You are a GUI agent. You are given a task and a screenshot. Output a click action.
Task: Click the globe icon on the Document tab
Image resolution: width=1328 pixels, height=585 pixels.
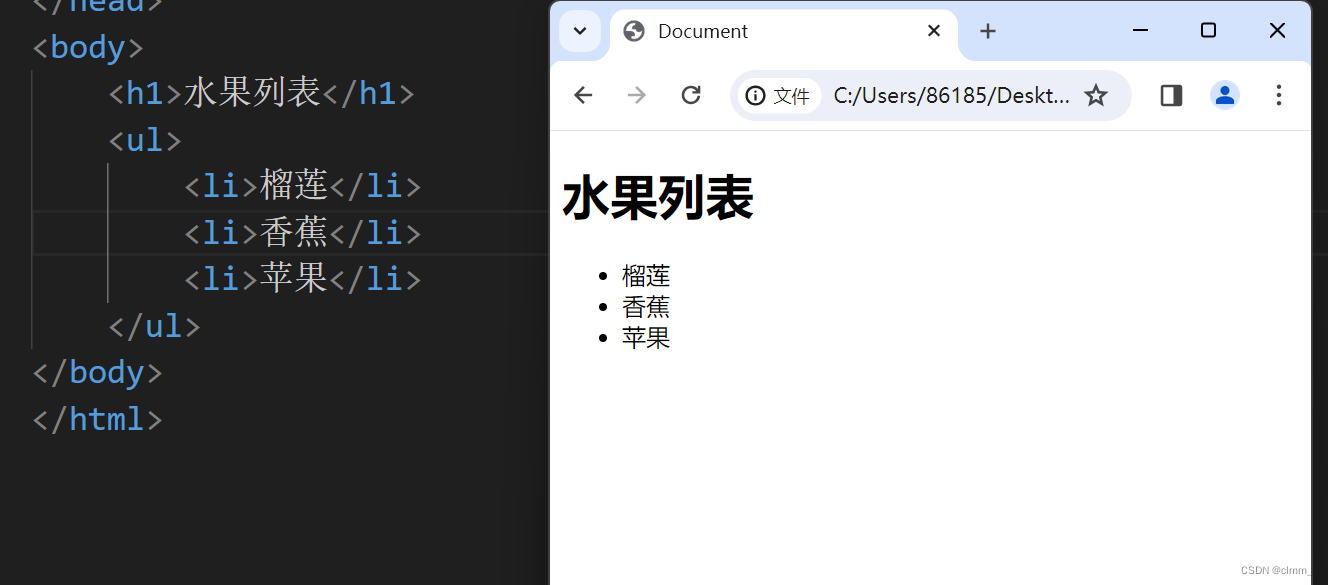pyautogui.click(x=633, y=31)
